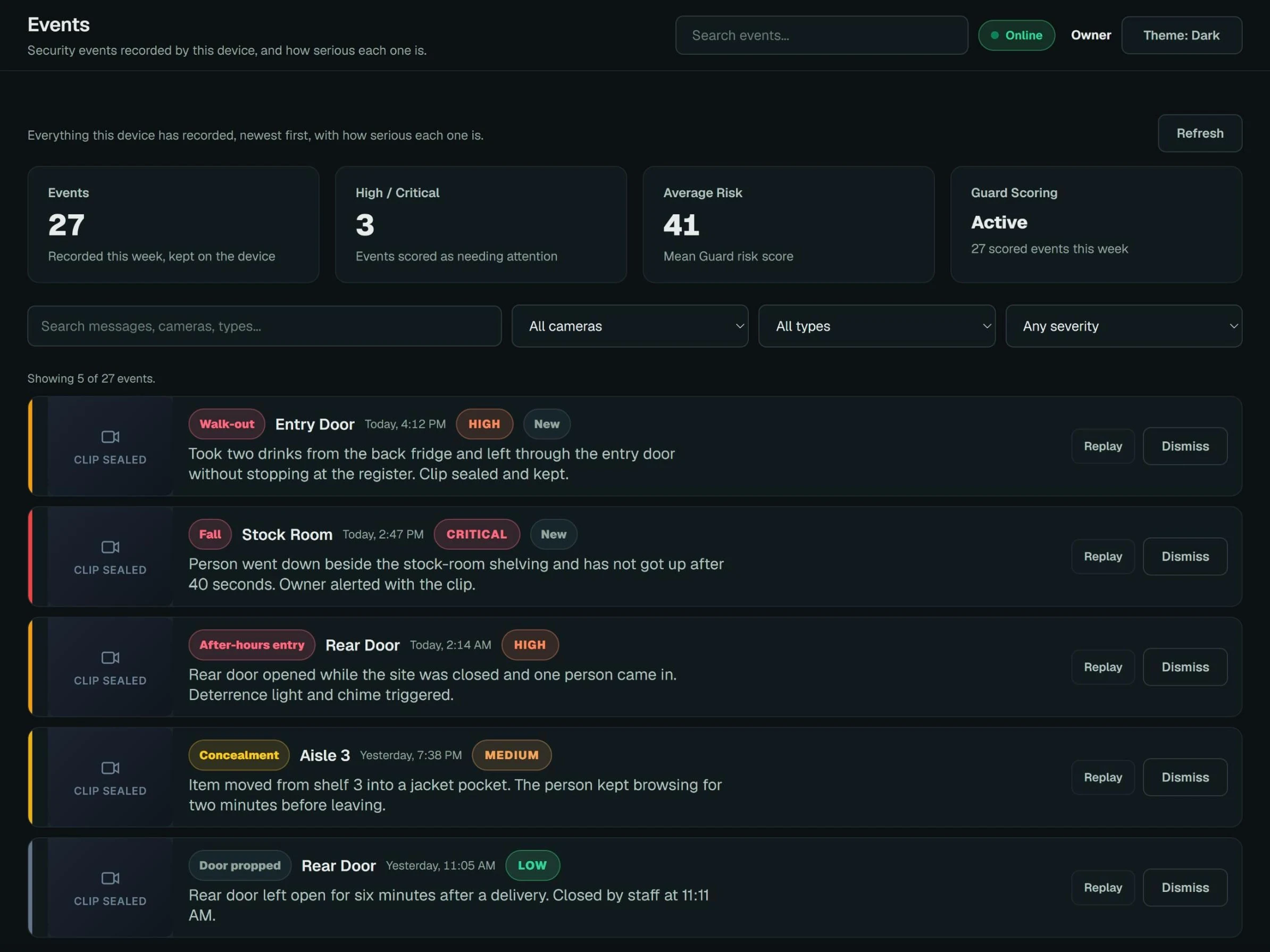Click the Refresh button
Viewport: 1270px width, 952px height.
click(x=1200, y=133)
